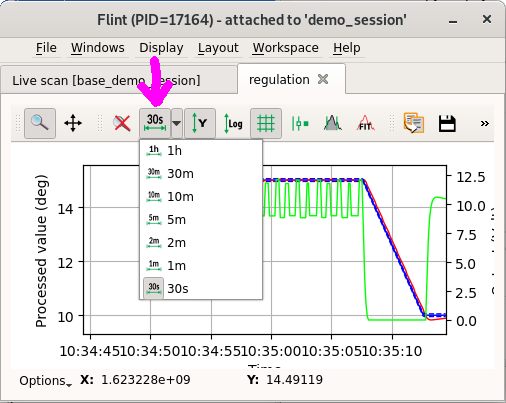Viewport: 506px width, 403px height.
Task: Open the FIT curve tool
Action: point(365,123)
